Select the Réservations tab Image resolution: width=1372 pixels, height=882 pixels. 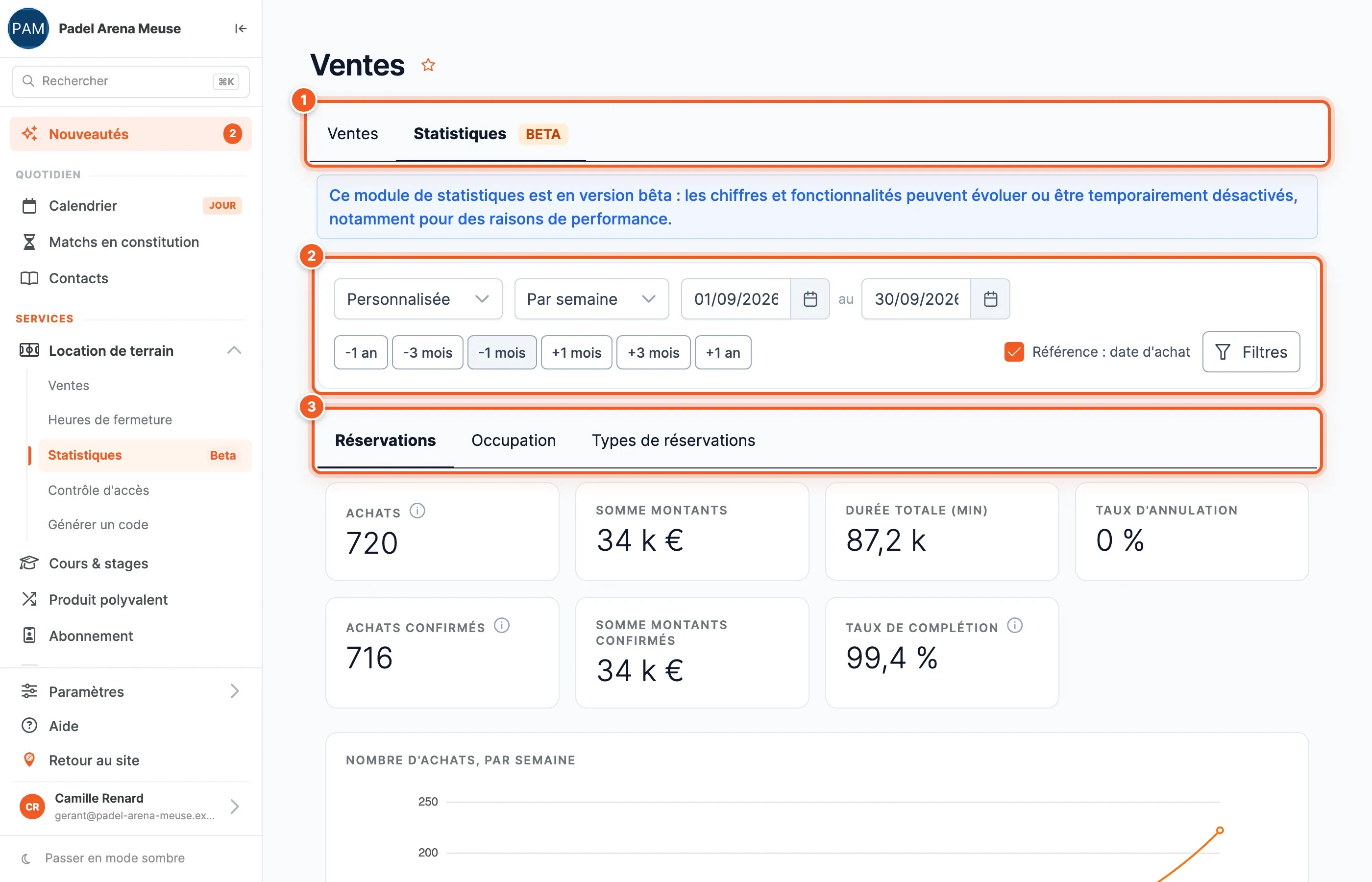click(385, 441)
